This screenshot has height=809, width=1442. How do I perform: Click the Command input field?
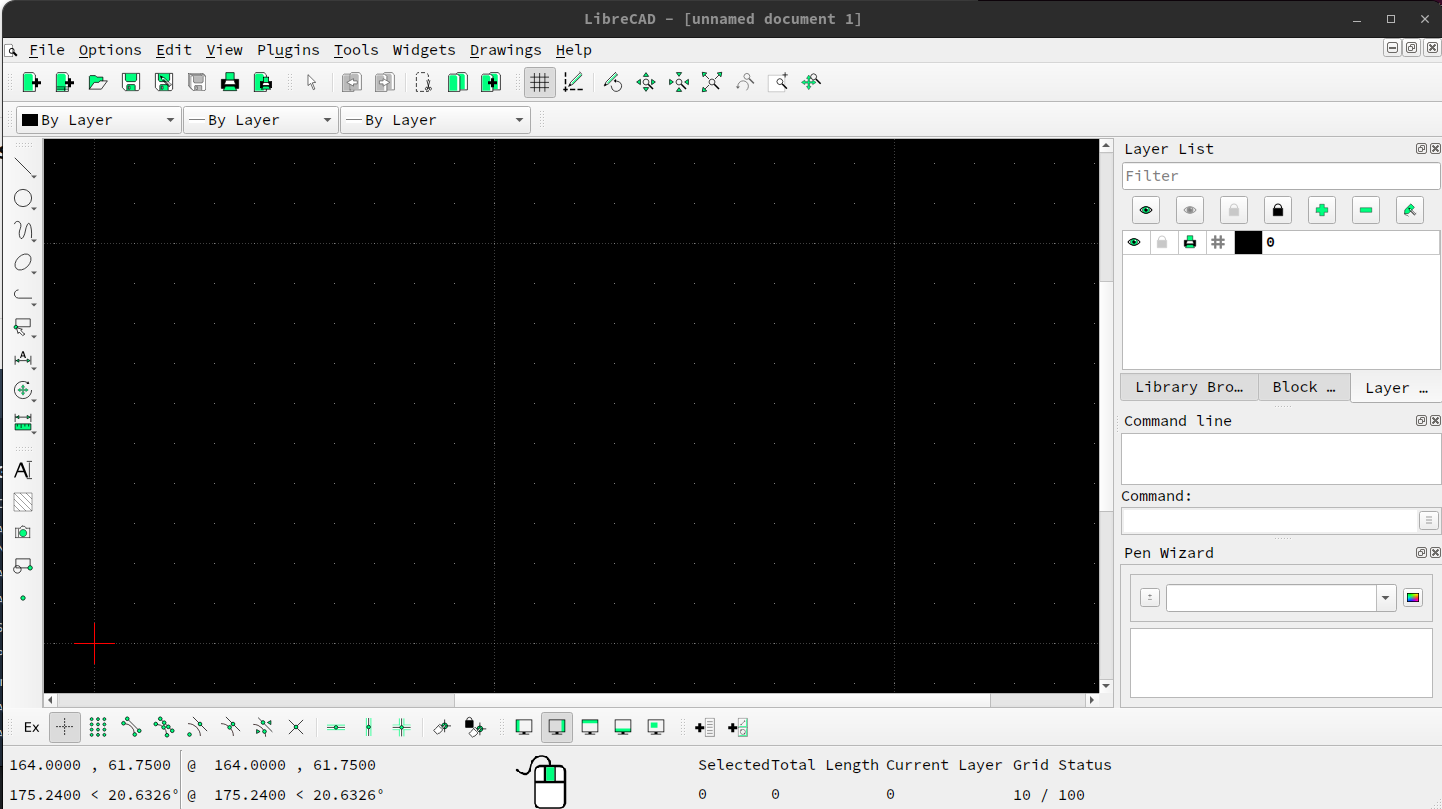1269,521
